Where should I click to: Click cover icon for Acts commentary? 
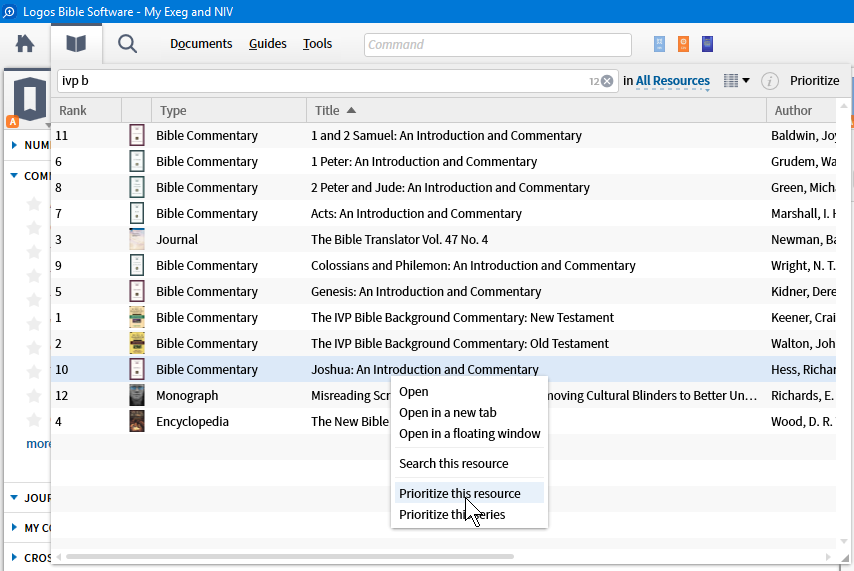tap(137, 213)
